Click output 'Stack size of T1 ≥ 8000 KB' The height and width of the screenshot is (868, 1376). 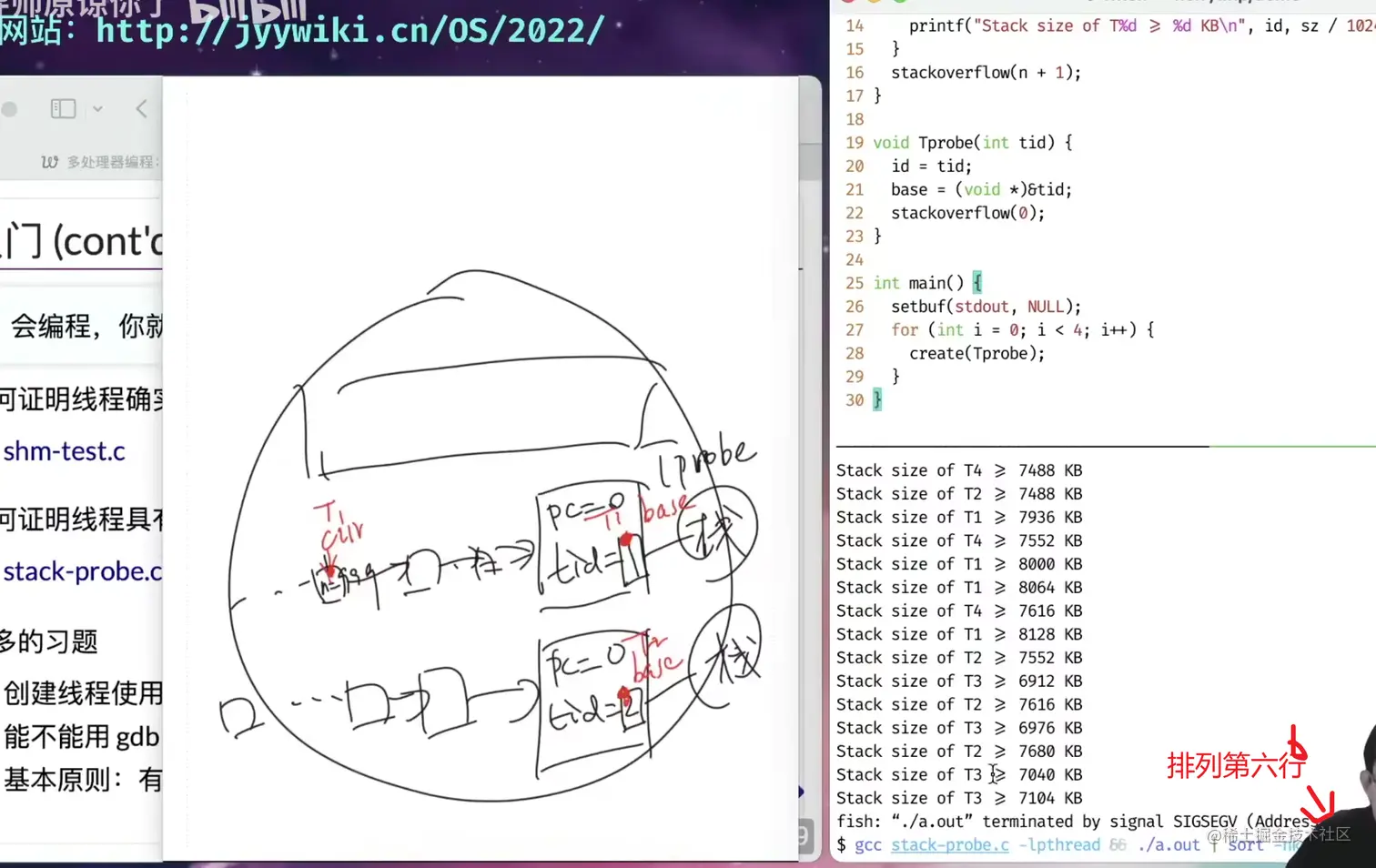pos(959,564)
